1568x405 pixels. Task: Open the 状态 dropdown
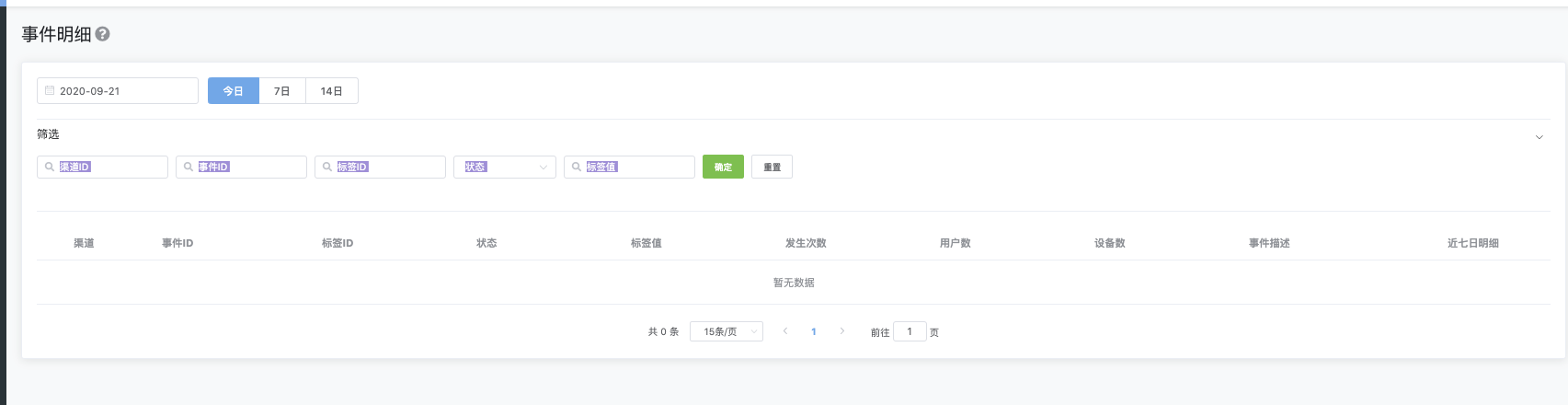click(505, 167)
